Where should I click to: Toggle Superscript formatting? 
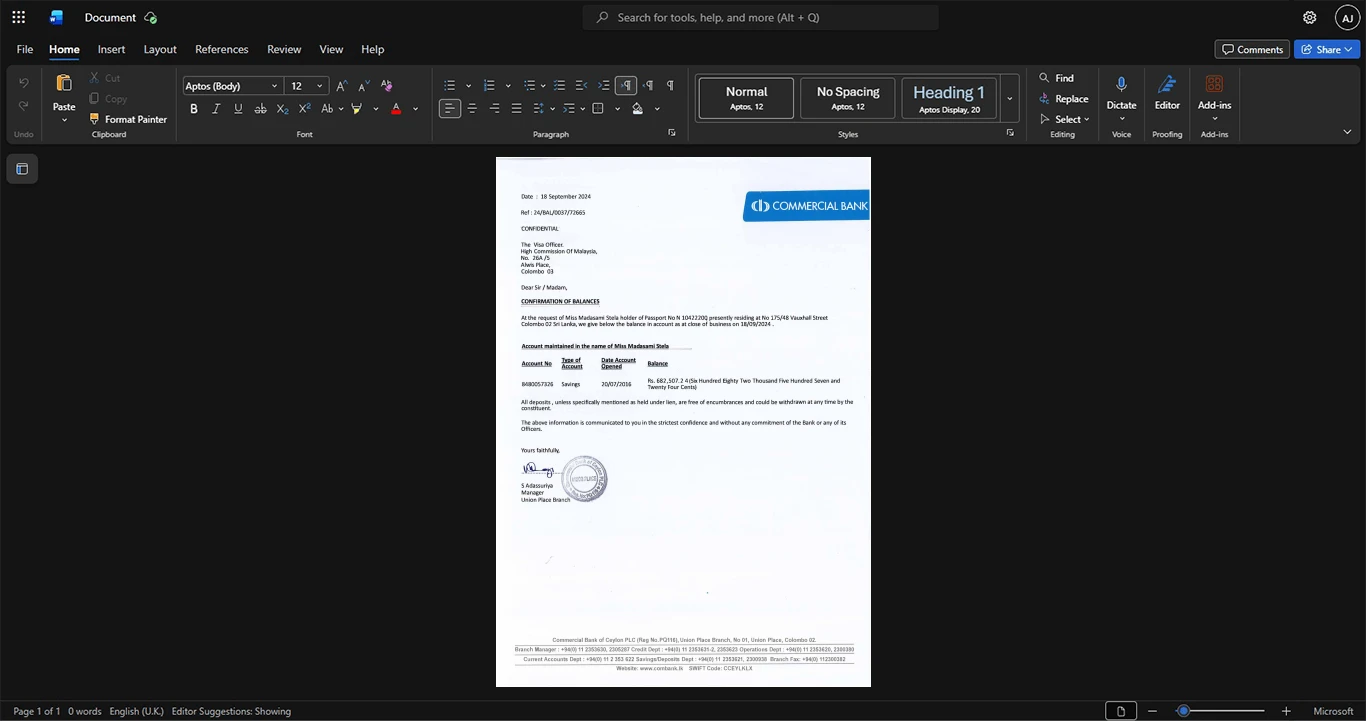point(305,108)
